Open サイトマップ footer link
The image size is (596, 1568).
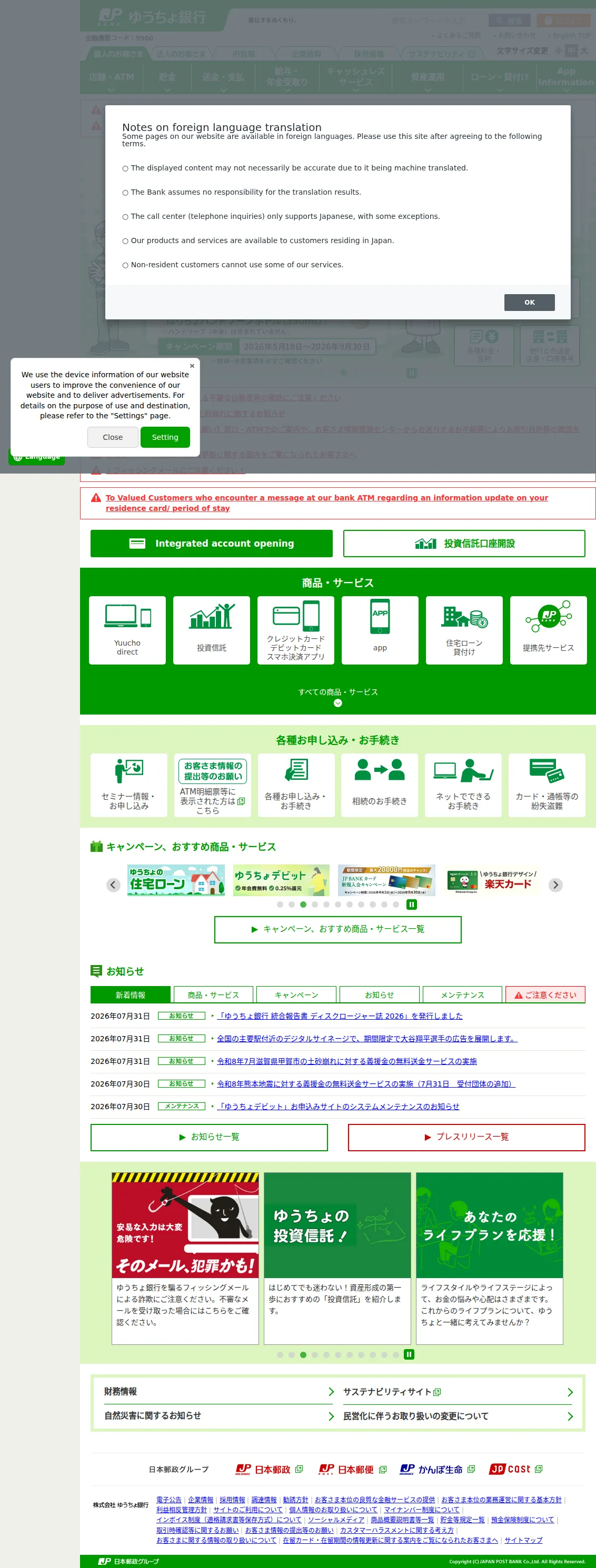tap(523, 1540)
